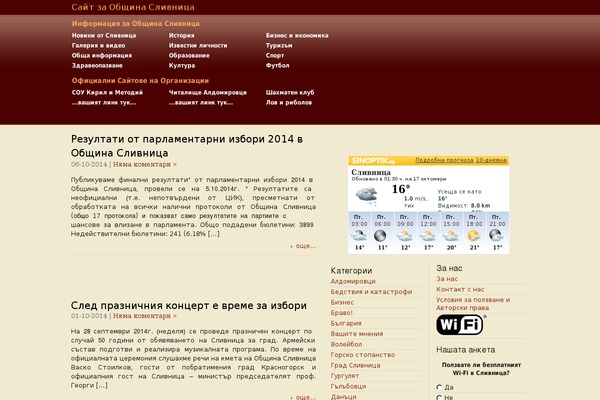
Task: Open 'Контакт с нас' link
Action: click(x=460, y=289)
